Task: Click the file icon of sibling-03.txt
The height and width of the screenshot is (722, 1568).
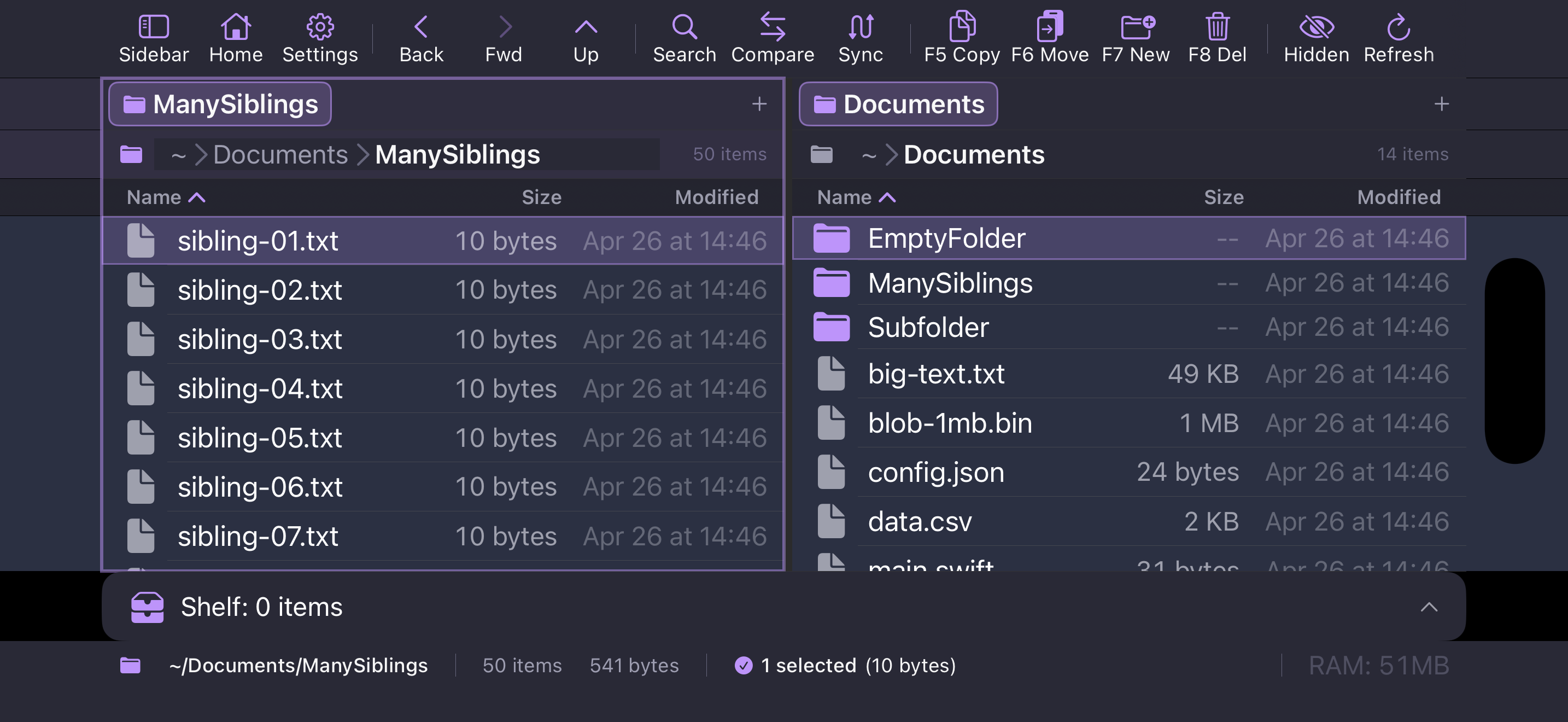Action: (x=141, y=339)
